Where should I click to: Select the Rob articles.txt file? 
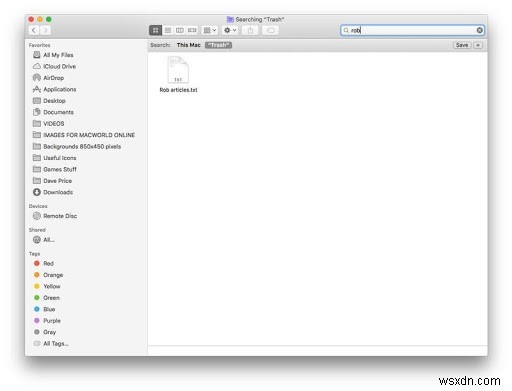click(178, 75)
